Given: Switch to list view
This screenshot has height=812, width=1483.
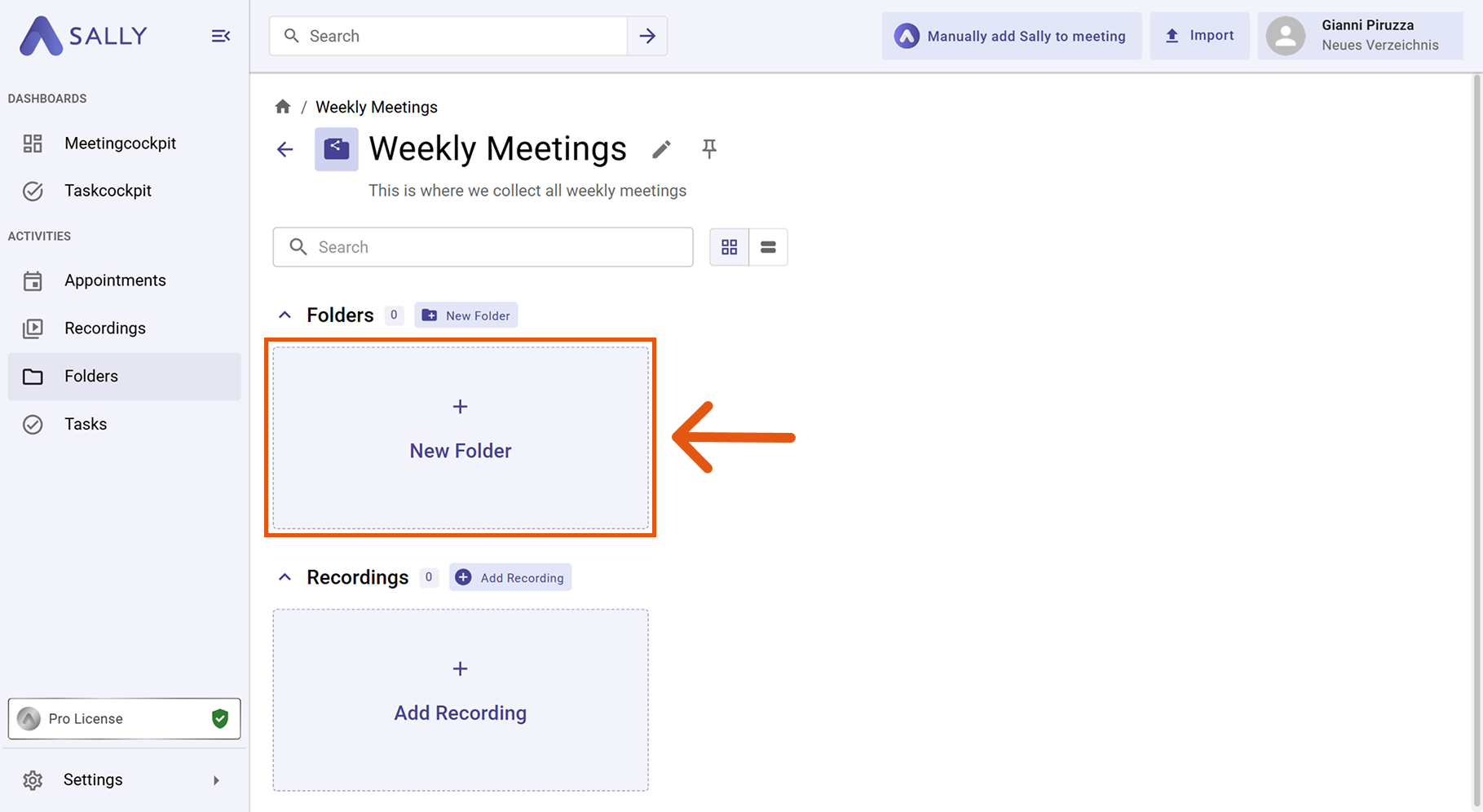Looking at the screenshot, I should 768,247.
